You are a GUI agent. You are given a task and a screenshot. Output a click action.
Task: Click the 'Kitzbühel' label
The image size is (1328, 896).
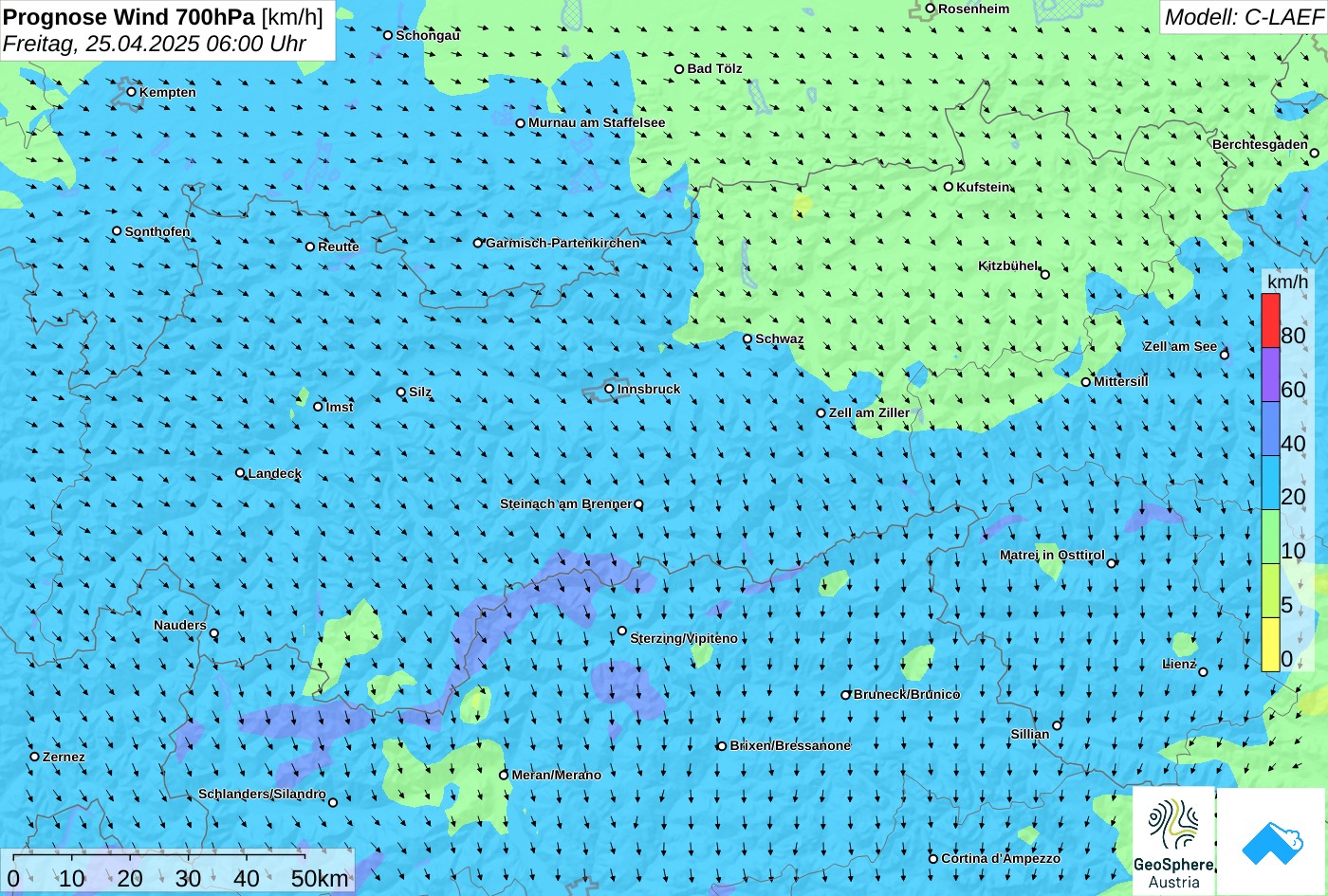pyautogui.click(x=1008, y=265)
